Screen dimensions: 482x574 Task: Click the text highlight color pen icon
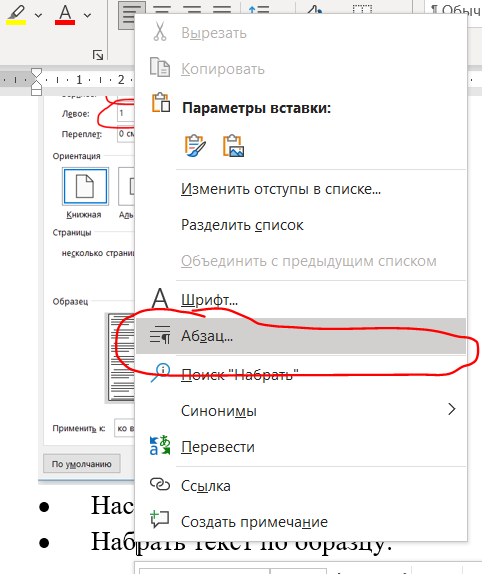pos(16,15)
